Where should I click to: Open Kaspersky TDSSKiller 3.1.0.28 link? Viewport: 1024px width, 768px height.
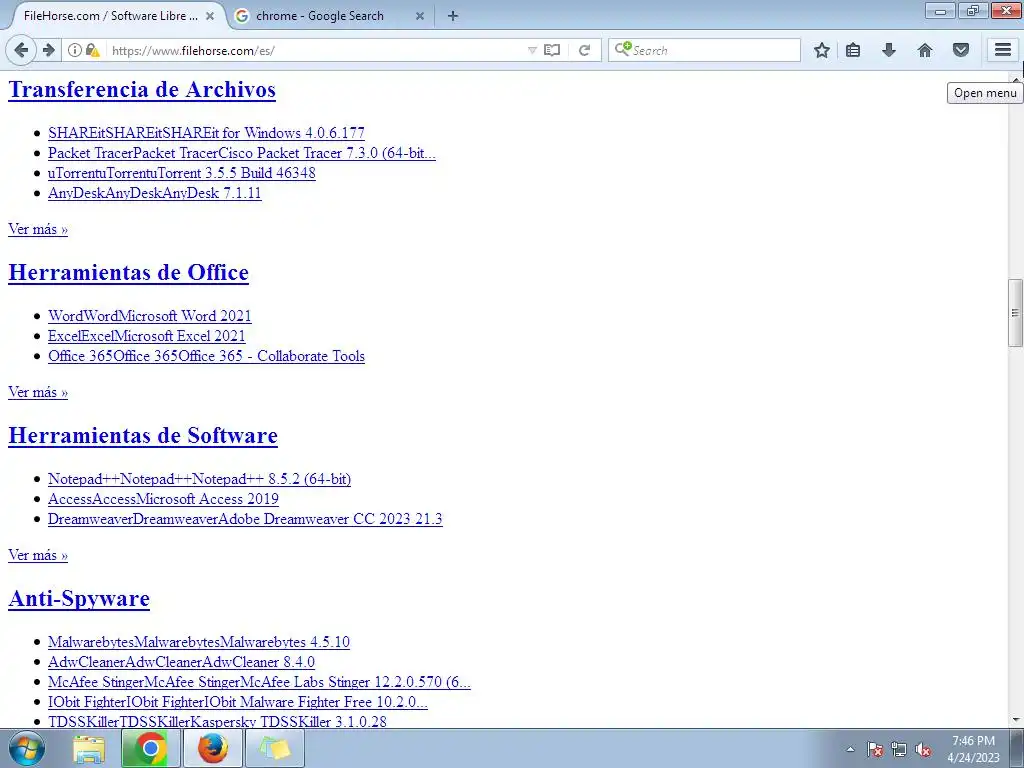217,722
